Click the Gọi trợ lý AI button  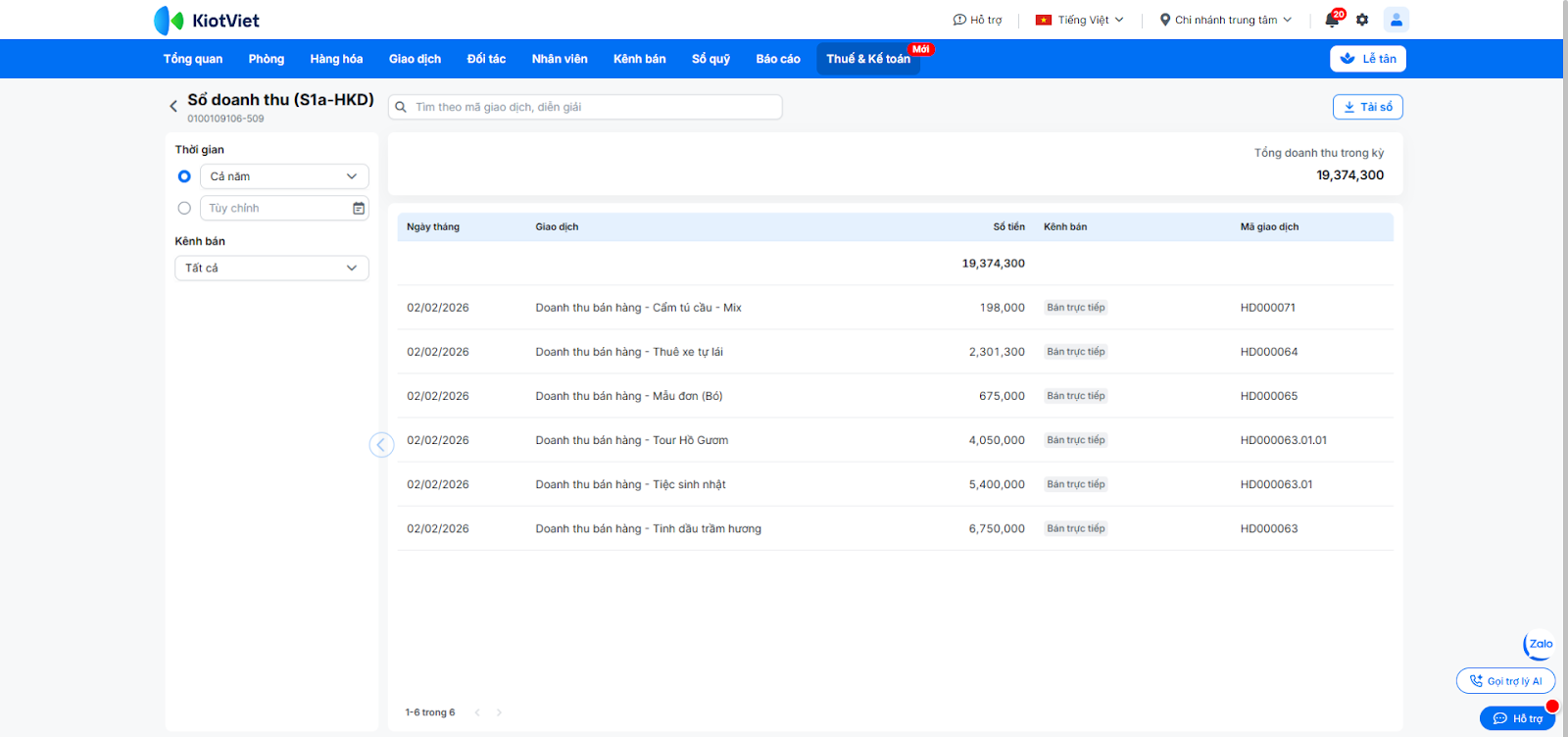pyautogui.click(x=1505, y=681)
